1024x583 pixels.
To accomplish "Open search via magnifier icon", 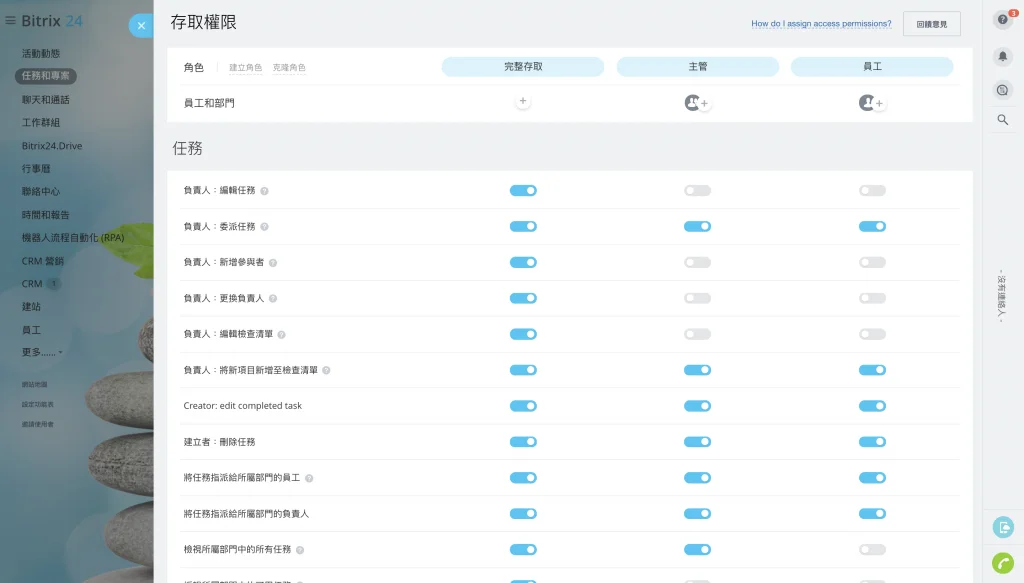I will point(1003,120).
